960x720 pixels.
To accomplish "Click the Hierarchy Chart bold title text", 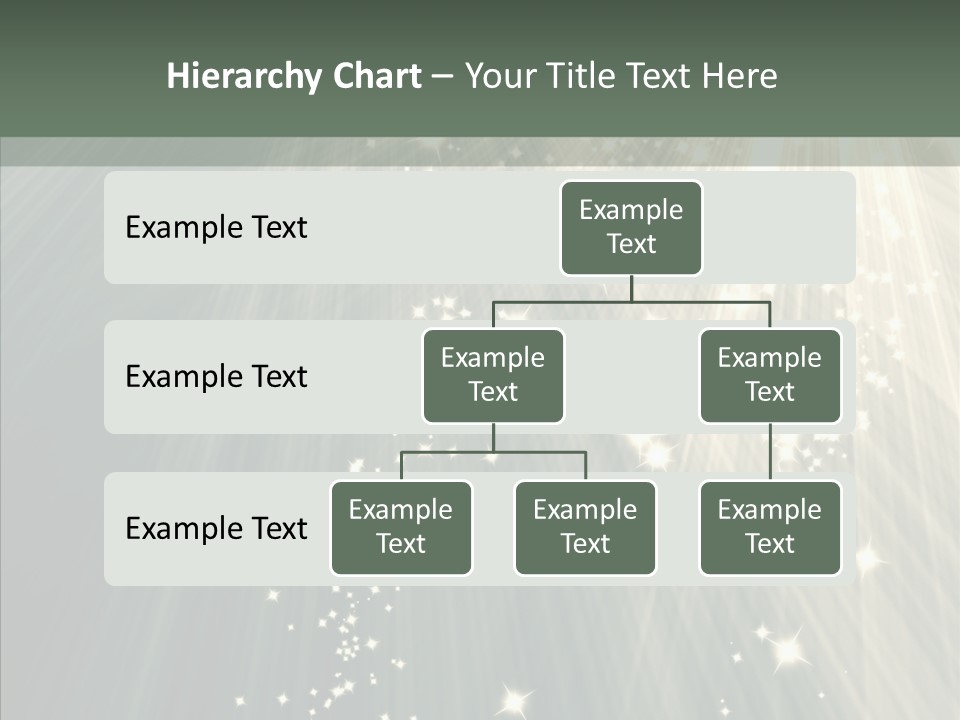I will coord(295,75).
